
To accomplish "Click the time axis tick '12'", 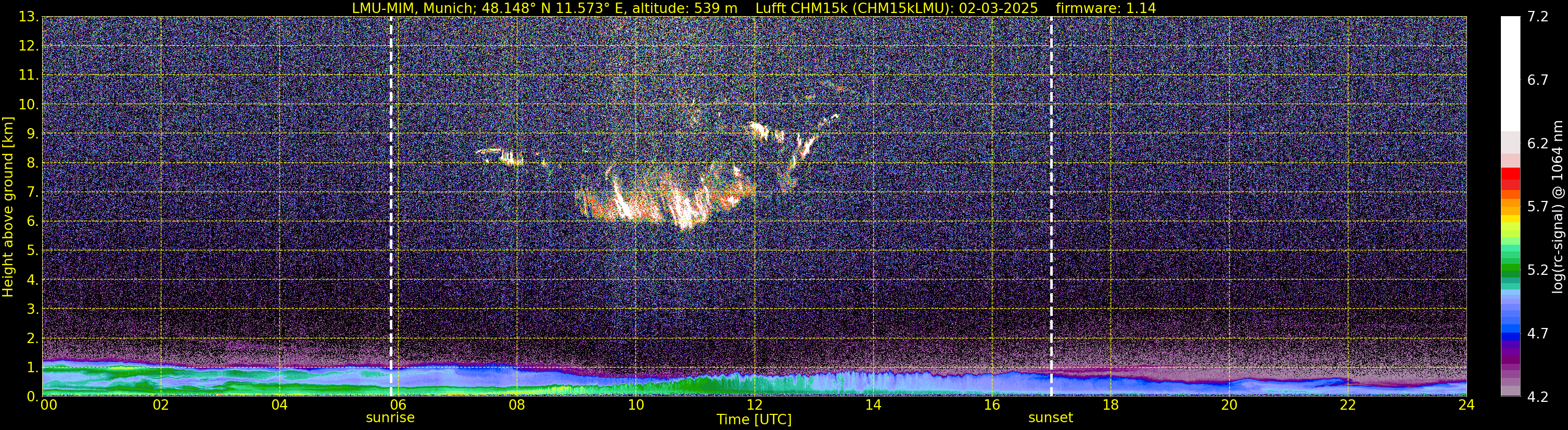I will 754,405.
